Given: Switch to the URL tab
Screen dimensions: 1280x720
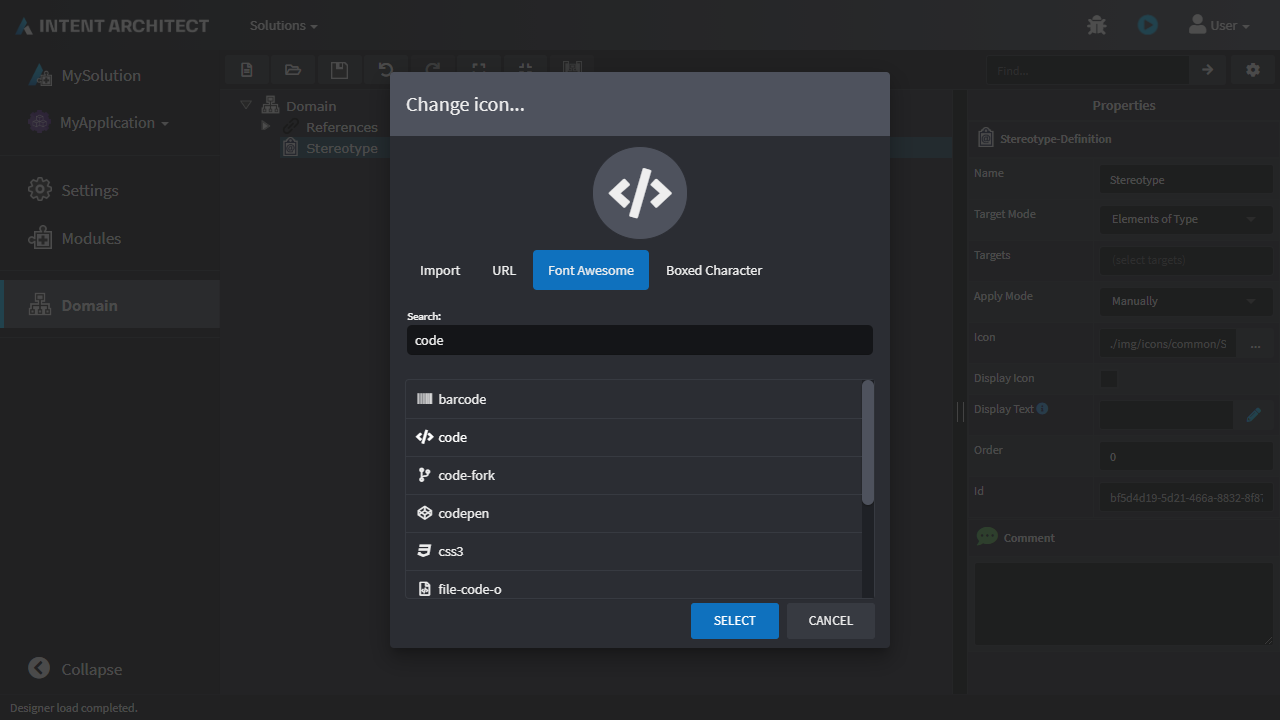Looking at the screenshot, I should (x=504, y=270).
